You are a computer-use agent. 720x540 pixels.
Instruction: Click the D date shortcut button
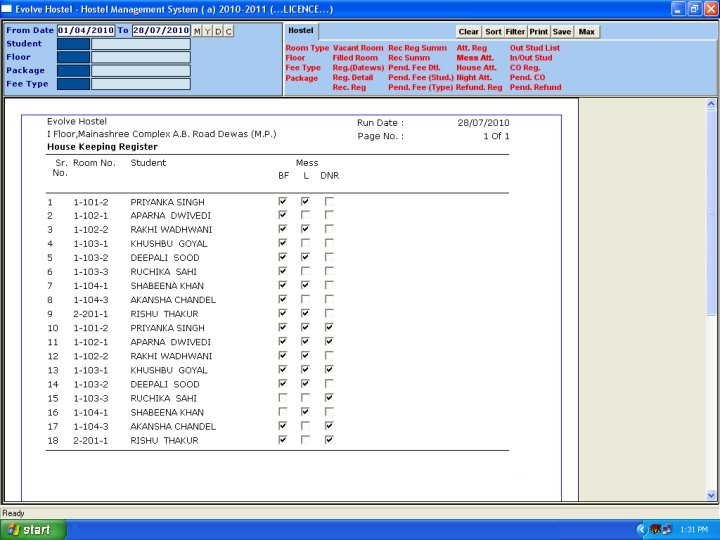(x=219, y=31)
